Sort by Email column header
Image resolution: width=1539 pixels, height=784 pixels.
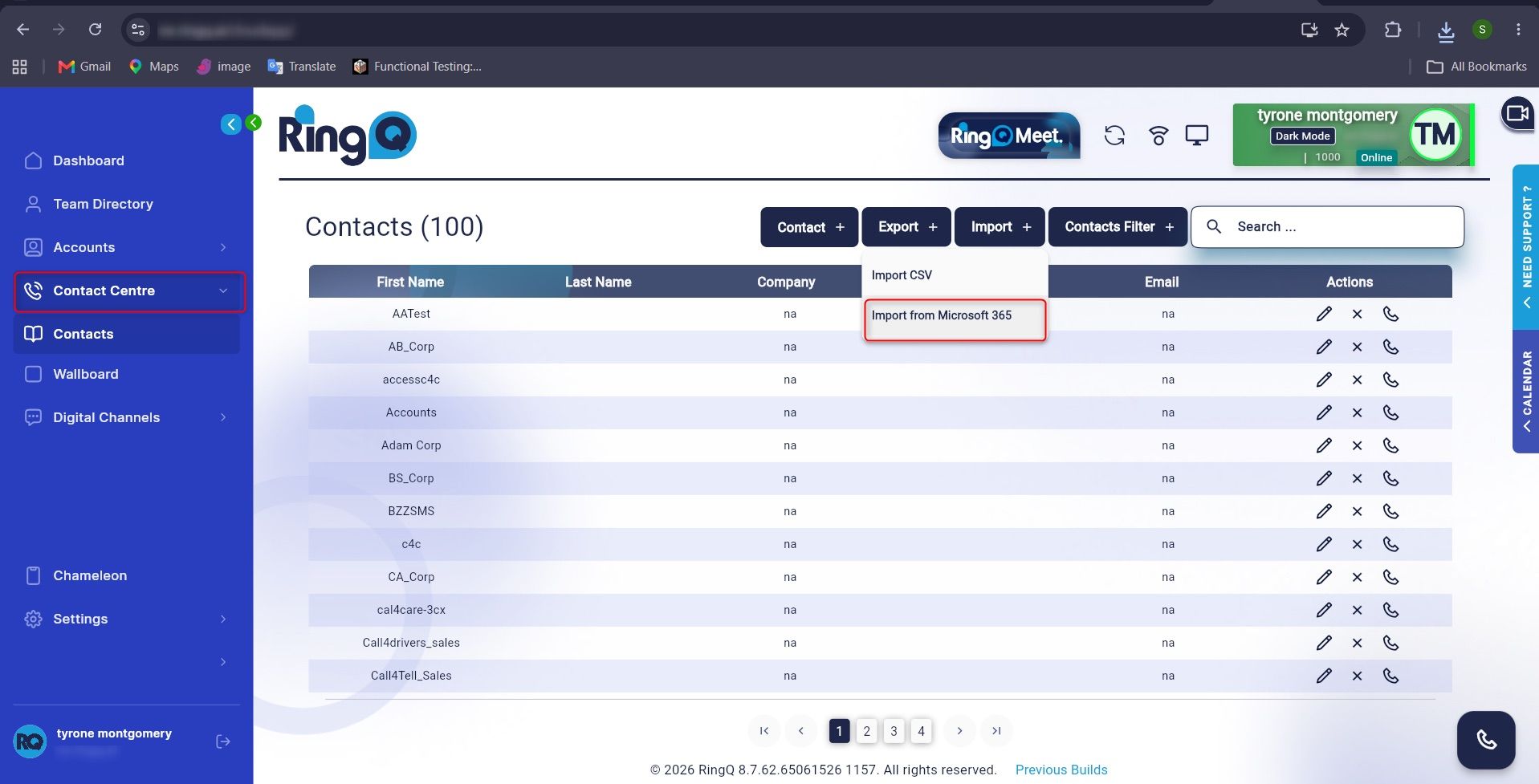coord(1162,282)
